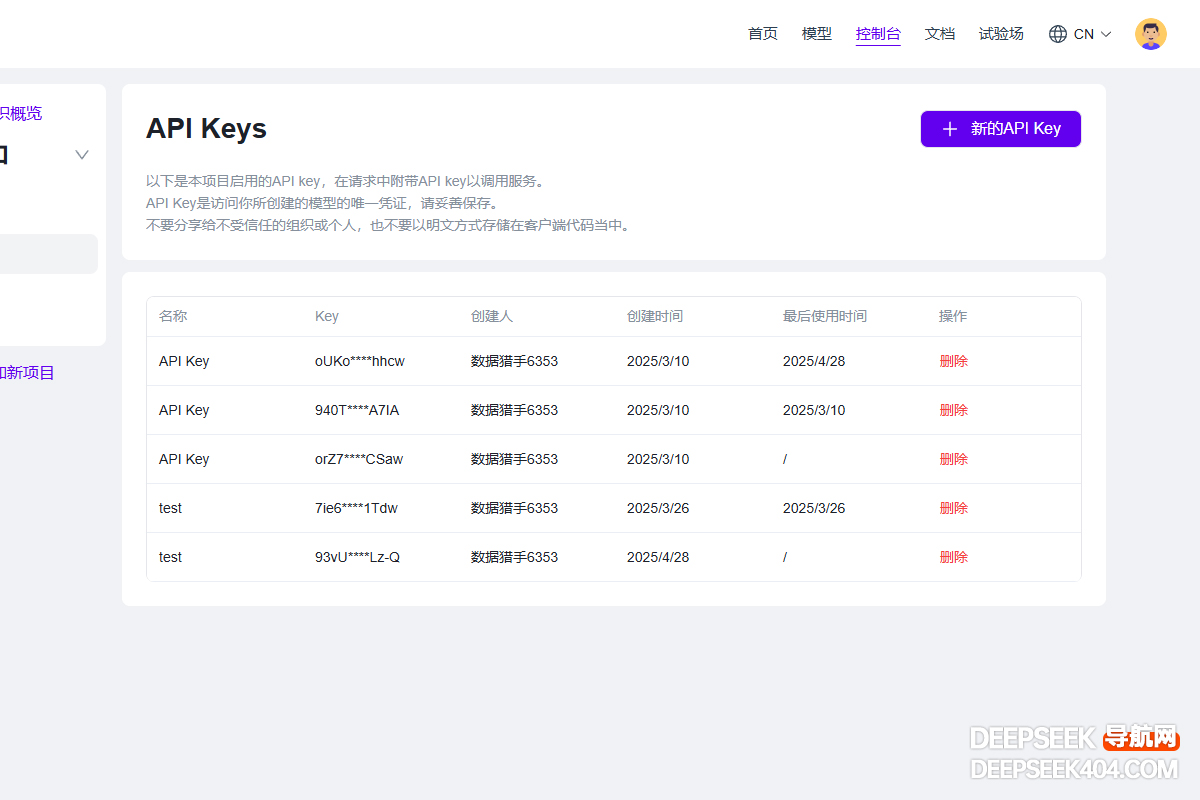Delete the key orZ7****CSaw
1200x800 pixels.
pos(953,459)
